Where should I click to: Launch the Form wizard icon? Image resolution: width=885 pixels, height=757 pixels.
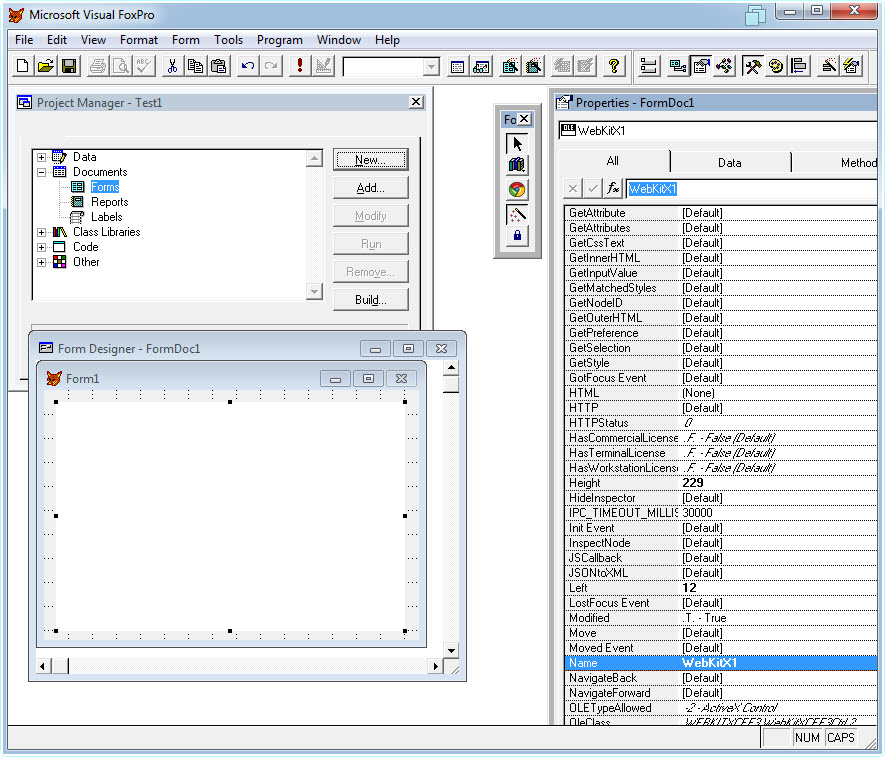coord(510,67)
